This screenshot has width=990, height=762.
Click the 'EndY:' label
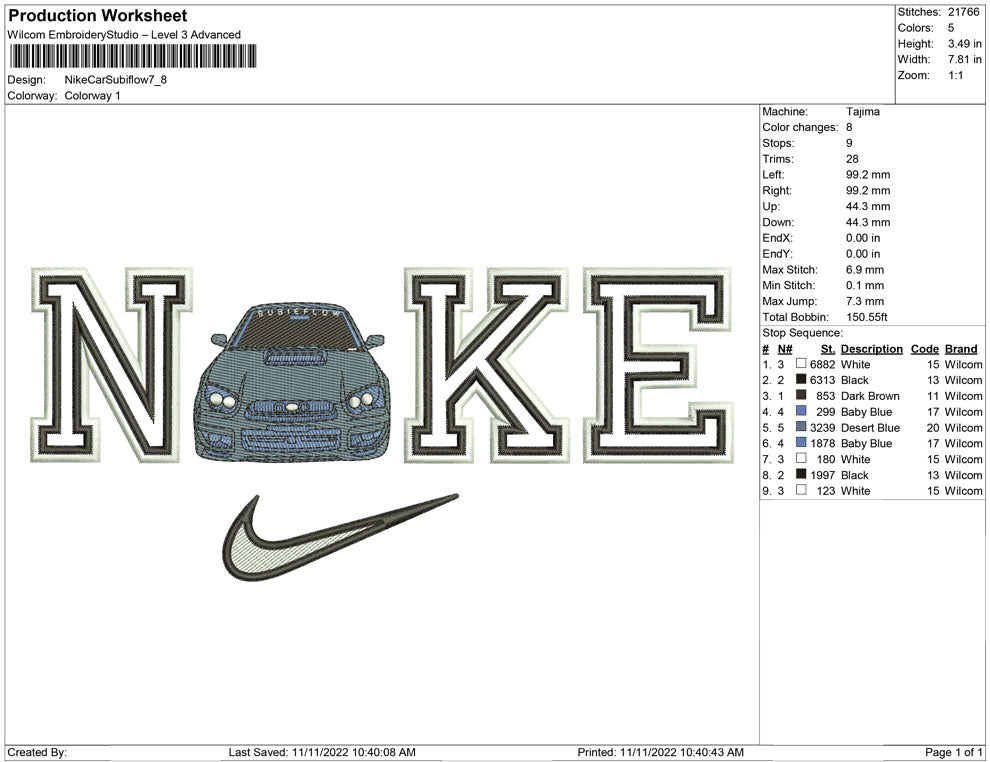777,254
